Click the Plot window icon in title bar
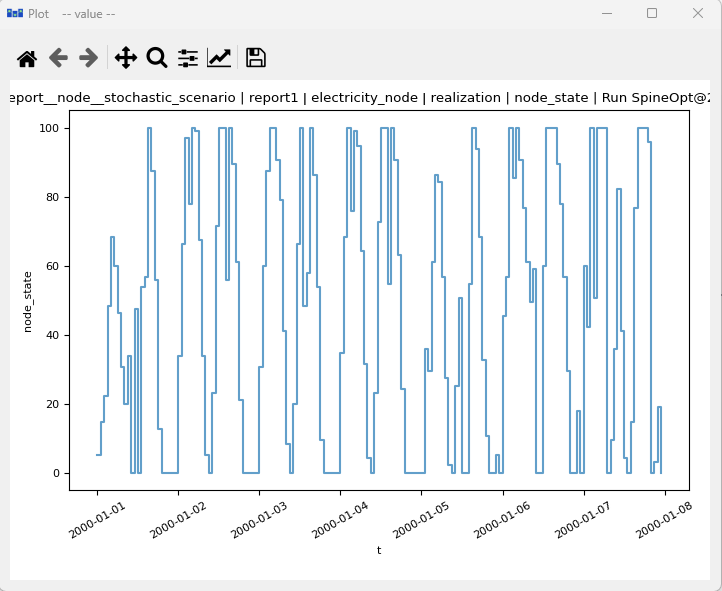The image size is (722, 591). [15, 14]
